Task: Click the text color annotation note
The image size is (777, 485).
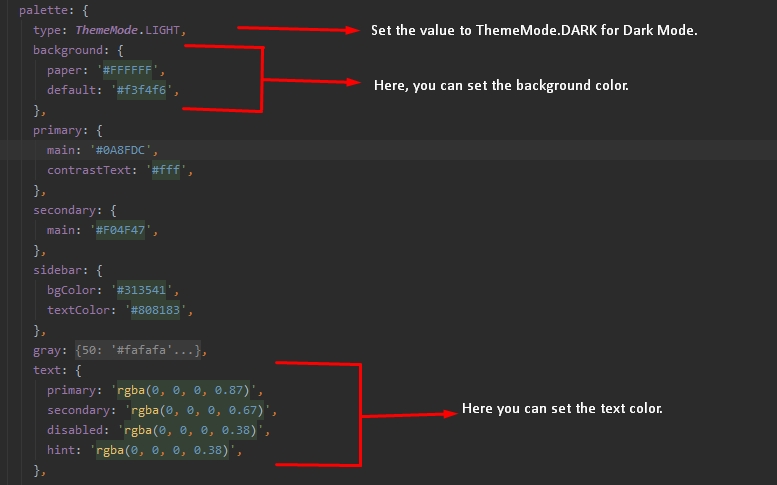Action: 562,410
